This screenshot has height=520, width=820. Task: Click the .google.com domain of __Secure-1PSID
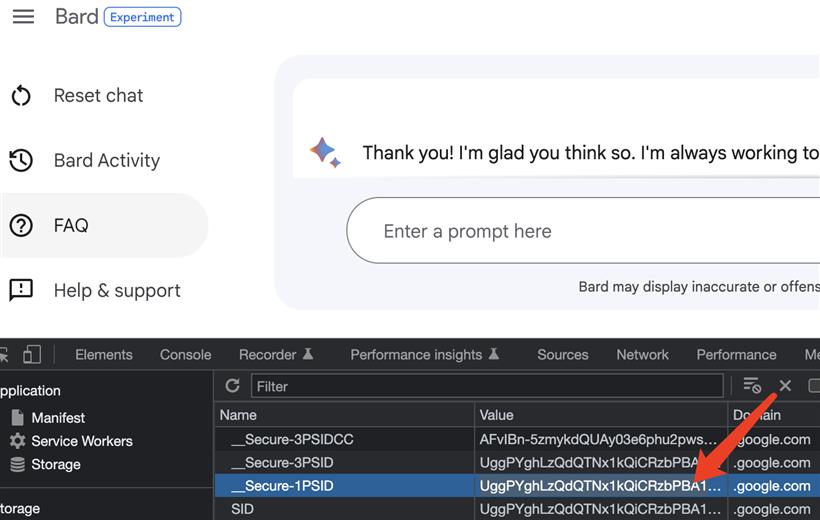(x=771, y=486)
